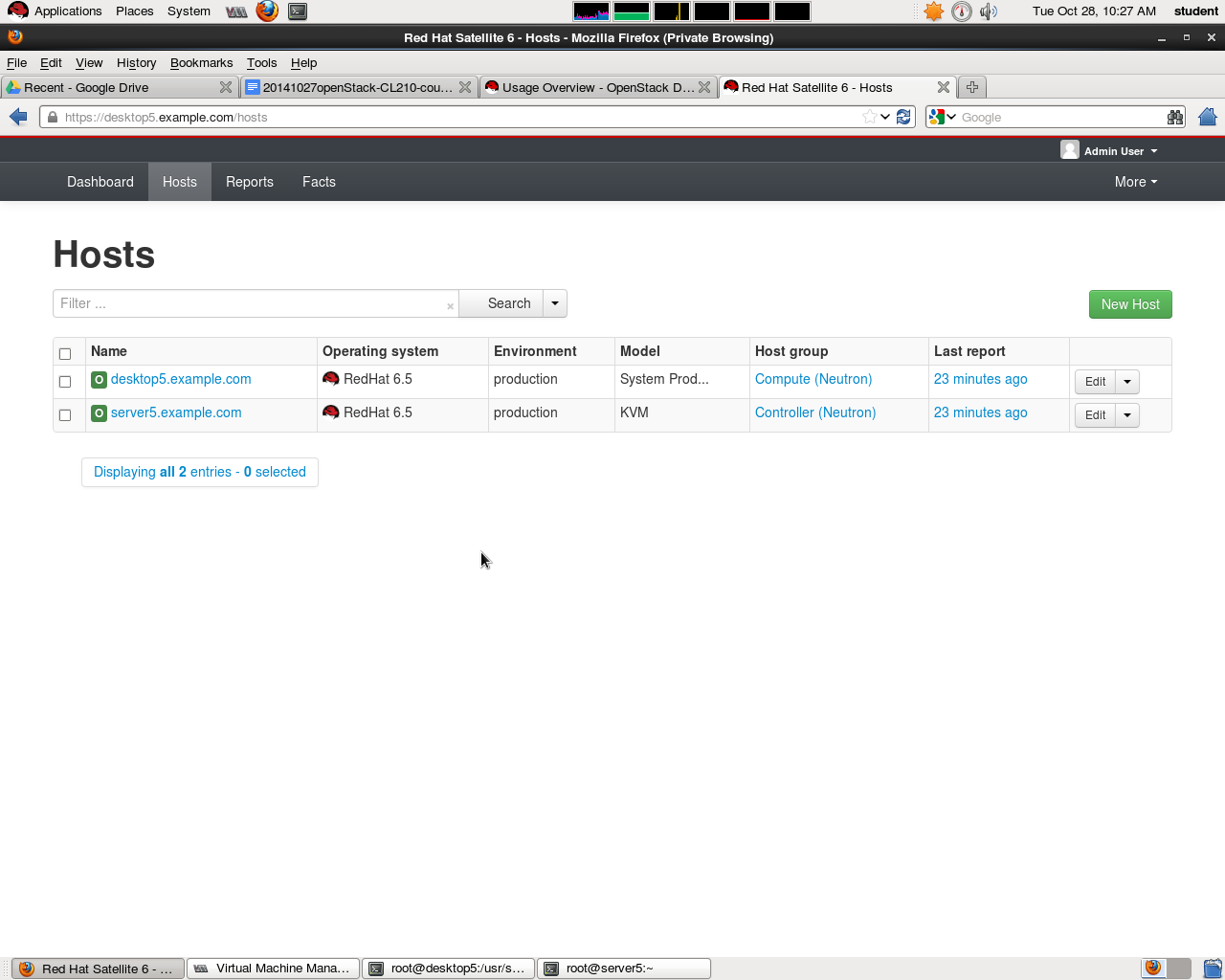Close the Usage Overview OpenStack tab

[704, 87]
